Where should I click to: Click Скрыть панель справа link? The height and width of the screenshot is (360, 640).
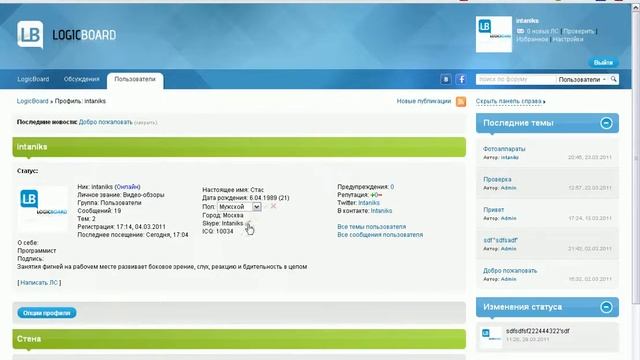pyautogui.click(x=509, y=101)
